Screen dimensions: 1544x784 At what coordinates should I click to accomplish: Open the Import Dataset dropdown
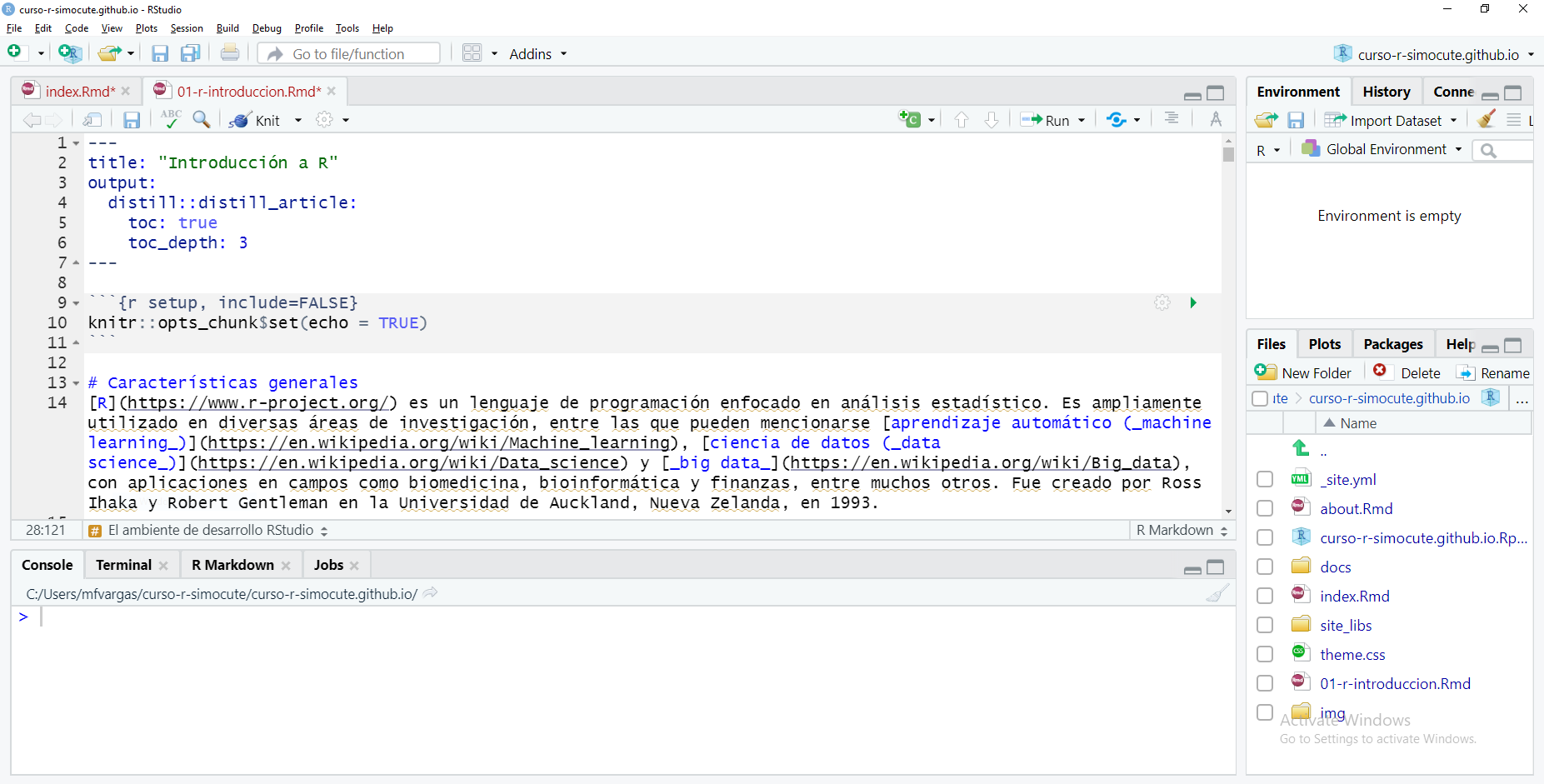point(1391,120)
